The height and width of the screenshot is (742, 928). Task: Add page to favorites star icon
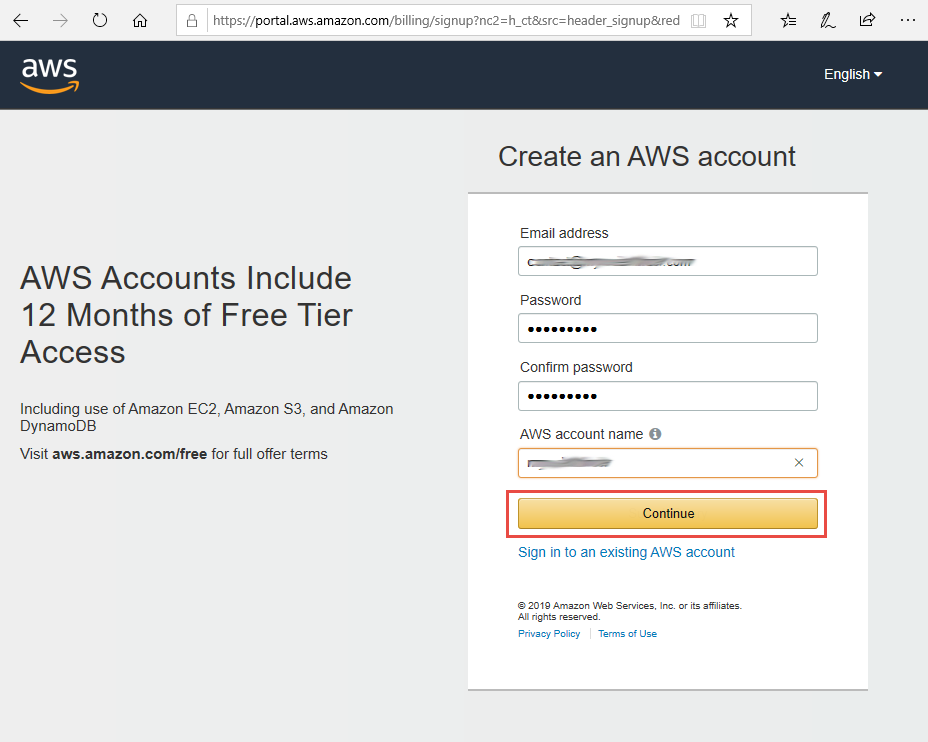pyautogui.click(x=731, y=21)
